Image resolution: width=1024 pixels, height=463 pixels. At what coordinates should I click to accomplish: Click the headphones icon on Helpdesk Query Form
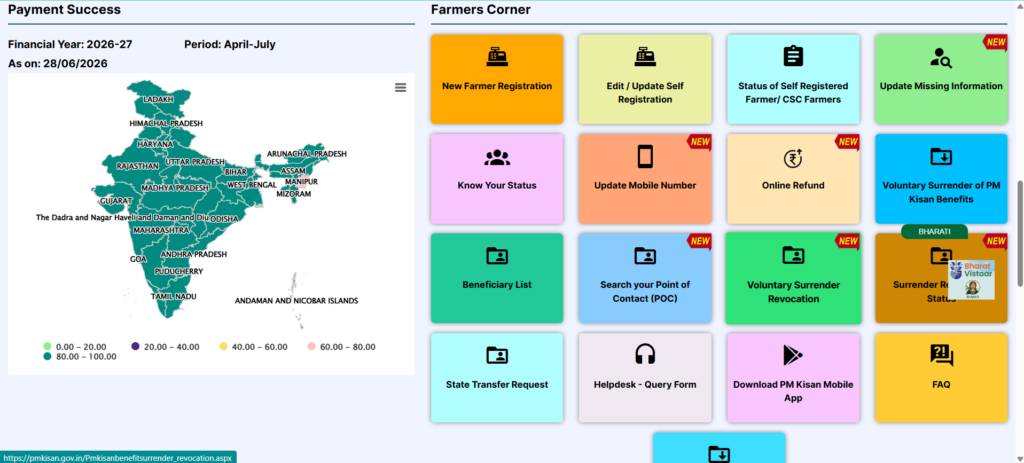tap(645, 355)
